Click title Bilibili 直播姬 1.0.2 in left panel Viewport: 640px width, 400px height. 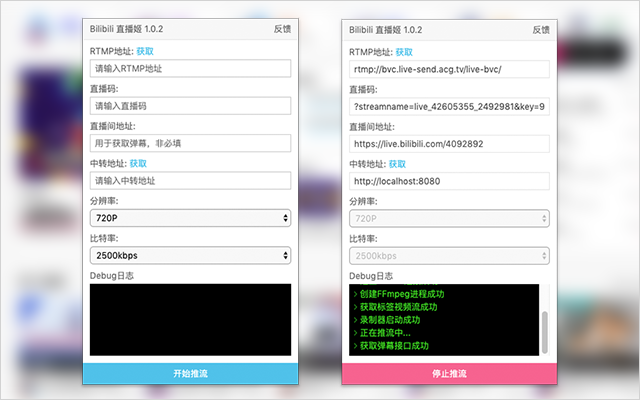[127, 29]
